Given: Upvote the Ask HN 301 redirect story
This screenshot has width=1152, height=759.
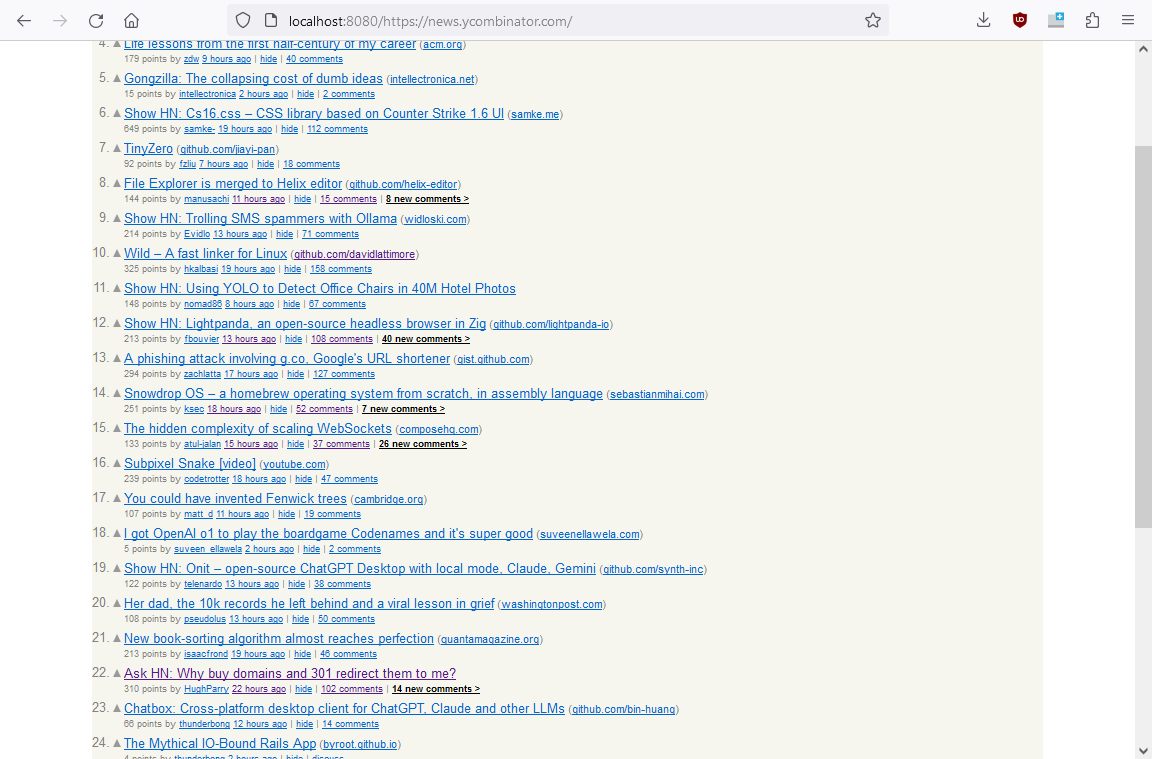Looking at the screenshot, I should (116, 673).
